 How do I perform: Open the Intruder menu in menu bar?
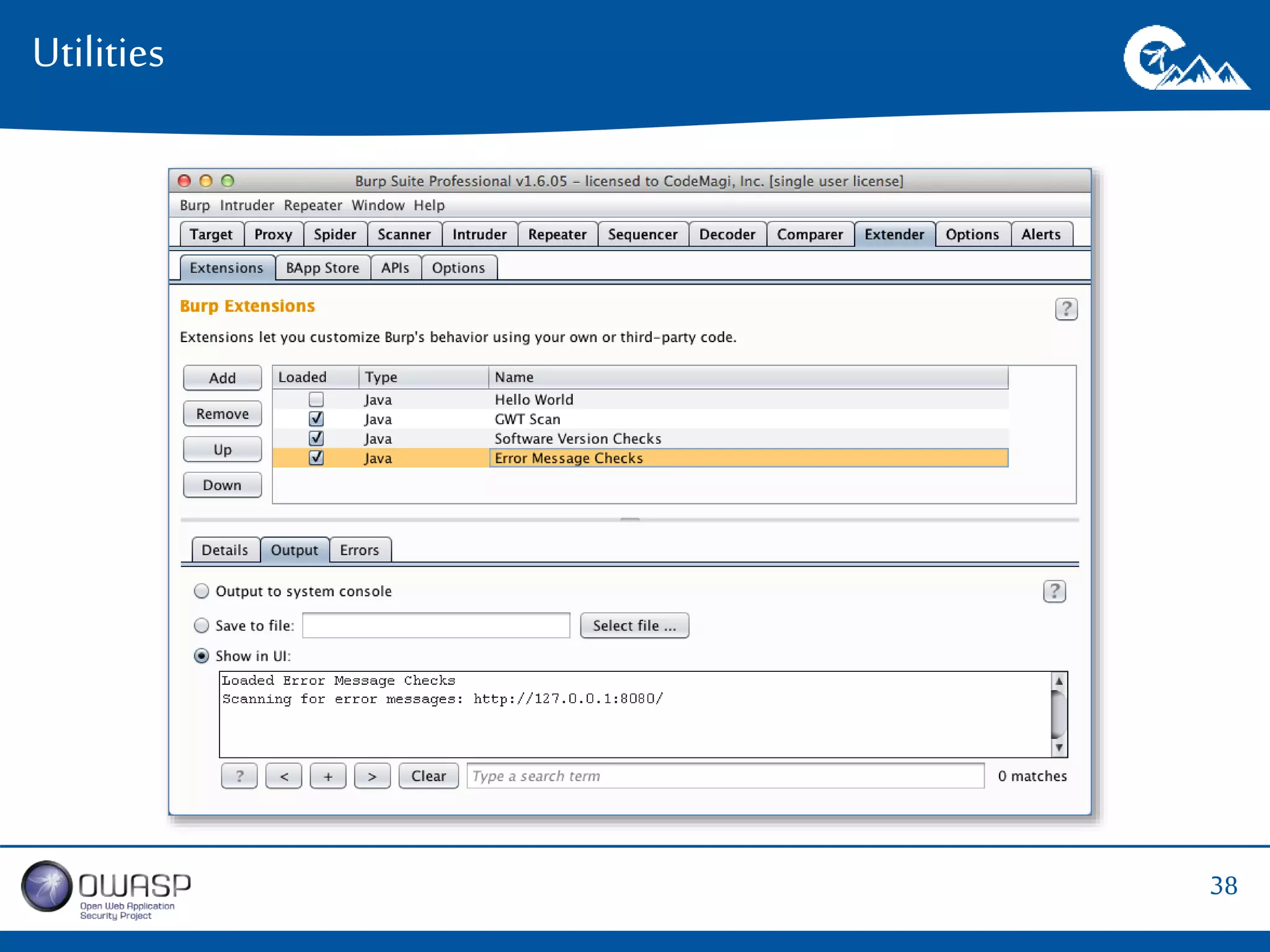tap(246, 205)
